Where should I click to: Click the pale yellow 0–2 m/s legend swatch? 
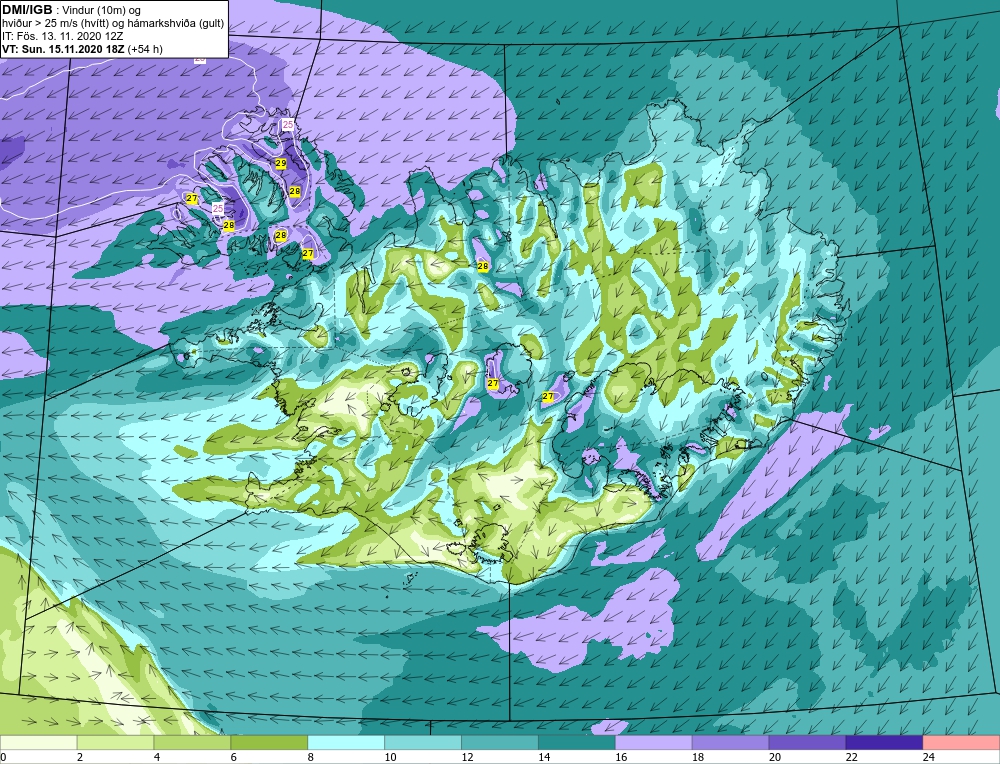(x=38, y=743)
